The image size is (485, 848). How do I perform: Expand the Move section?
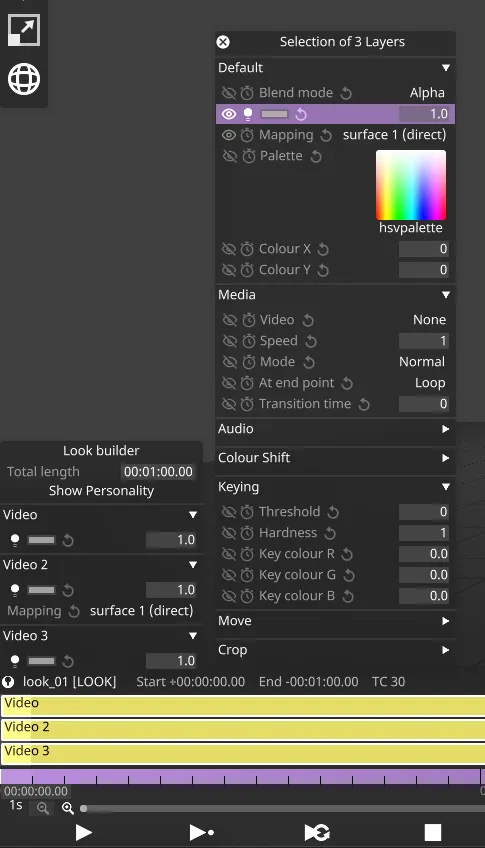pos(446,621)
